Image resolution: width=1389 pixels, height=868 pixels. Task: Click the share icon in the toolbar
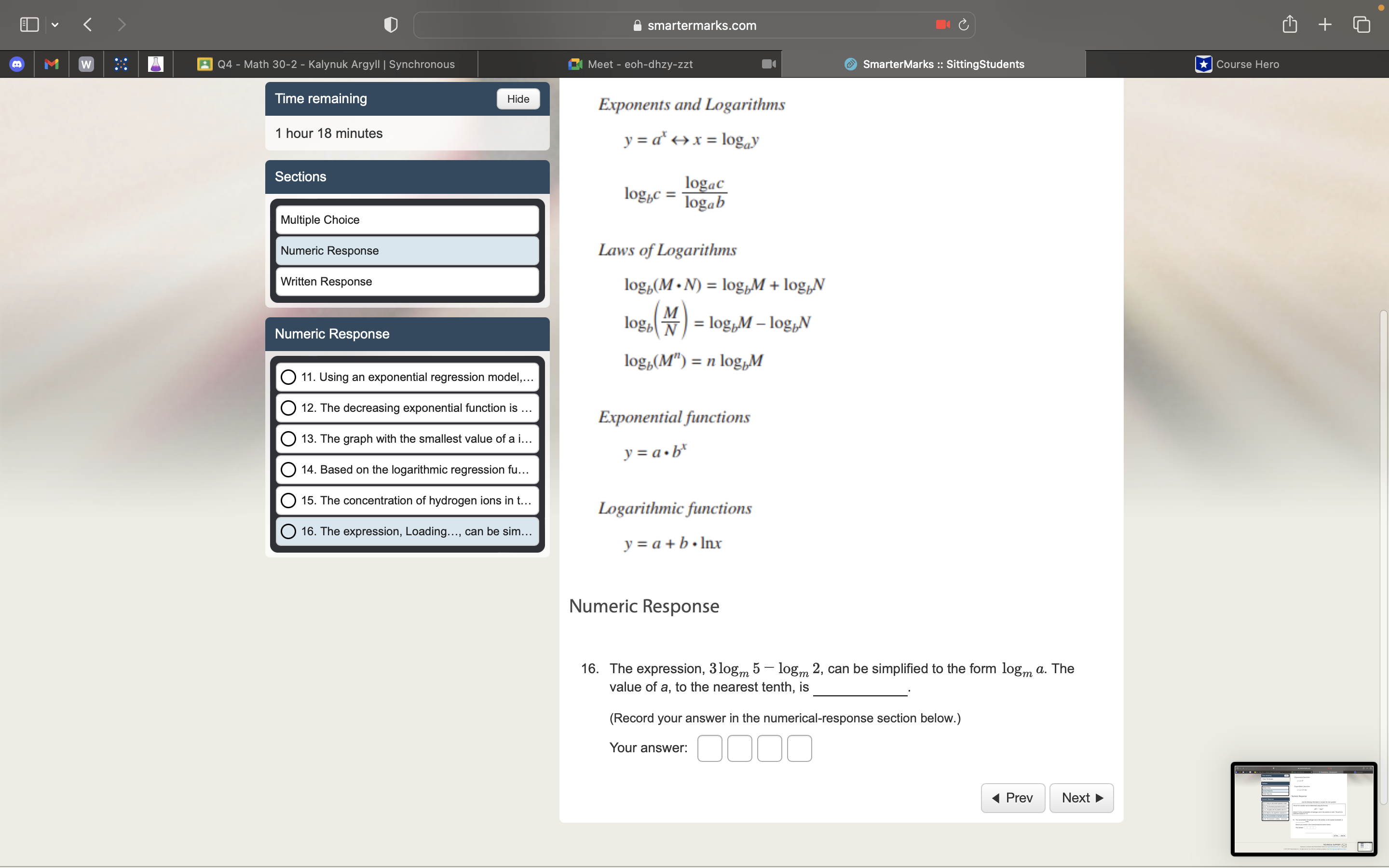coord(1289,24)
